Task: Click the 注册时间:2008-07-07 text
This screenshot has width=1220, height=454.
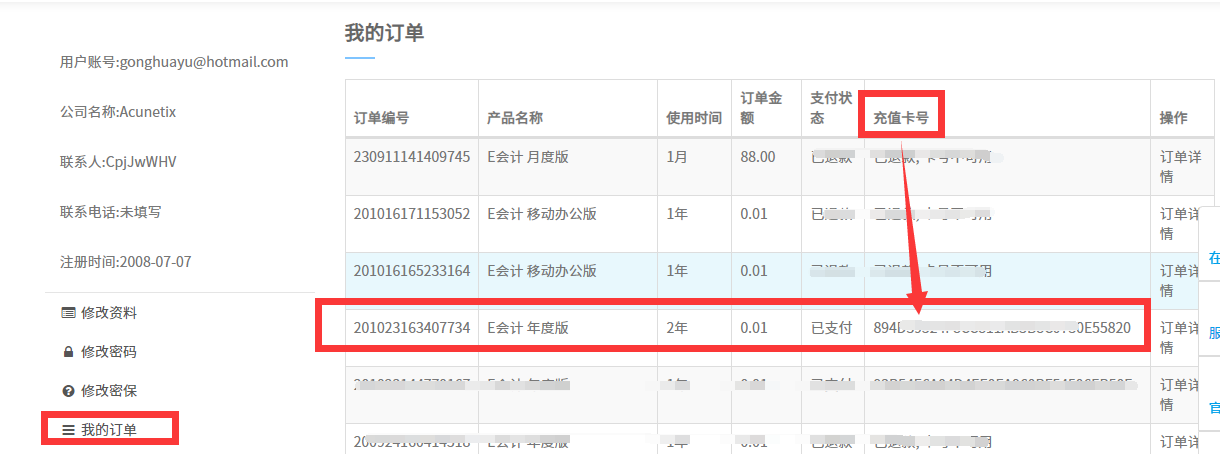Action: (x=125, y=262)
